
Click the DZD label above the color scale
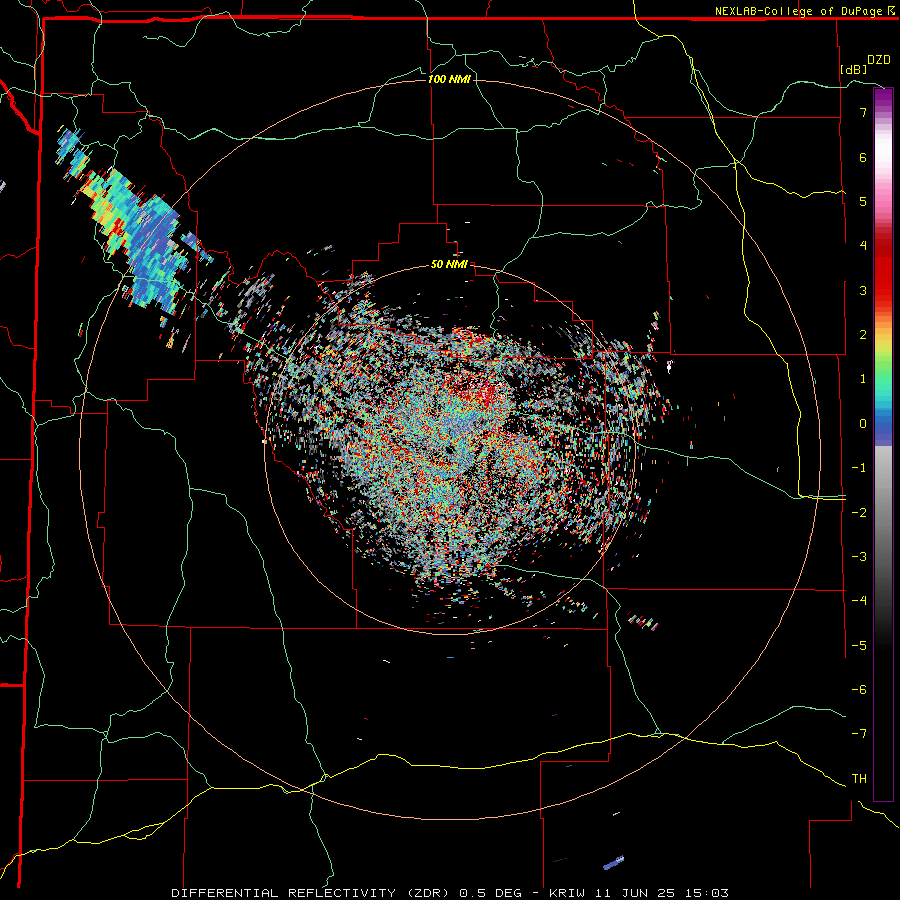click(x=879, y=60)
